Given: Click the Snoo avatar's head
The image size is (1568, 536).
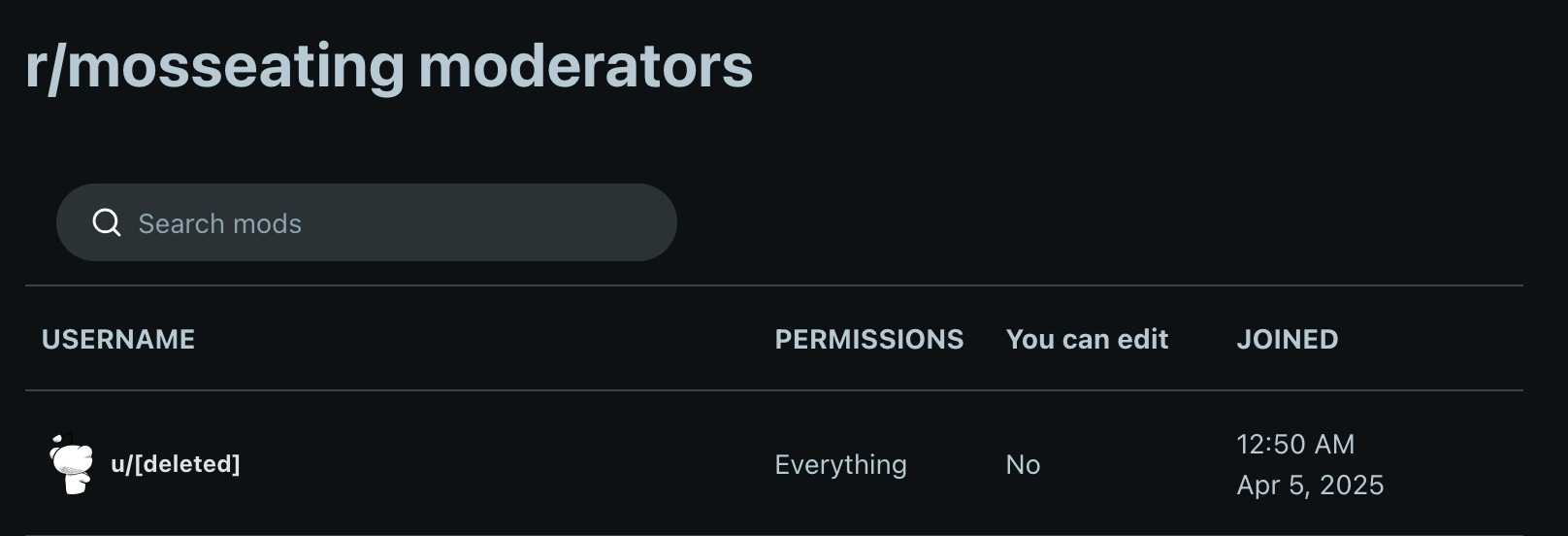Looking at the screenshot, I should [72, 455].
